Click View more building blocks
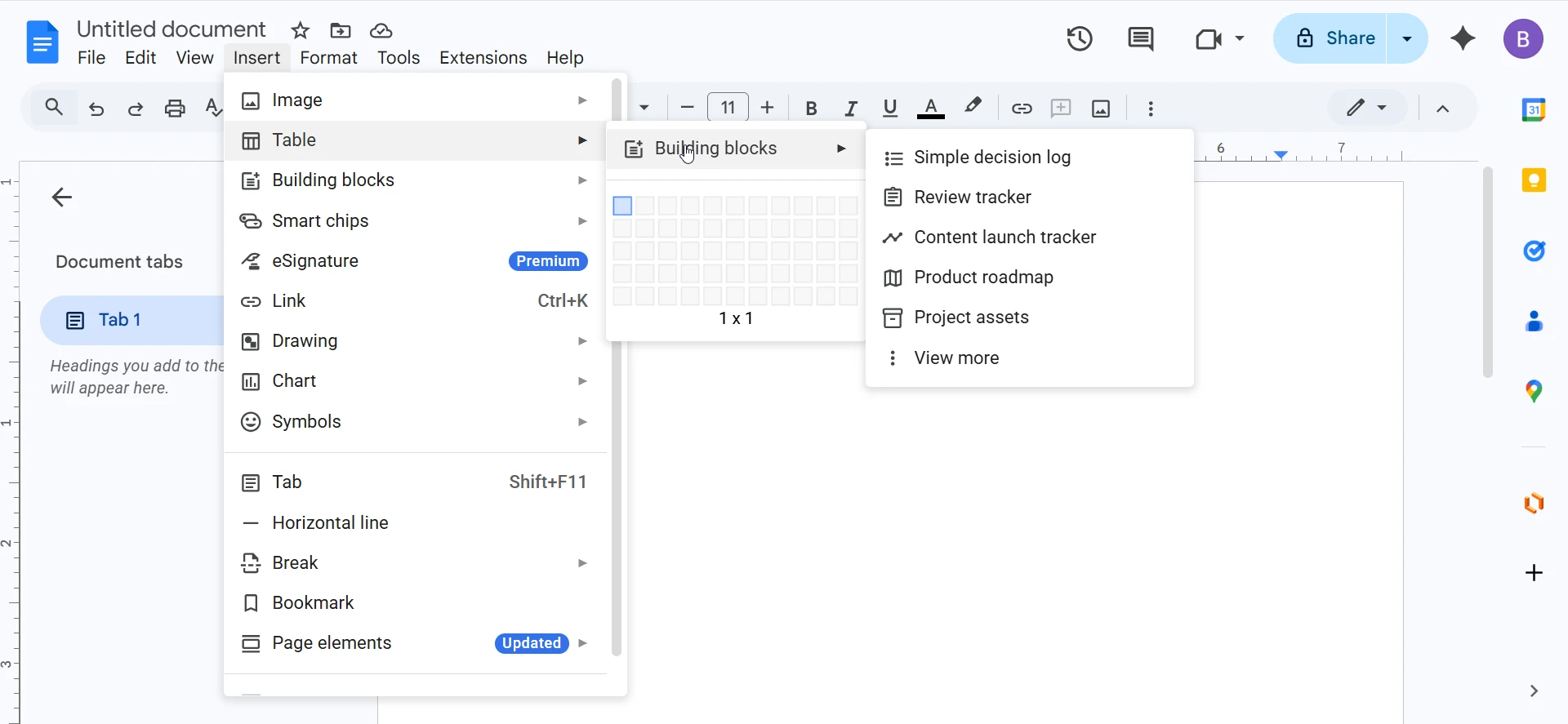 [x=956, y=358]
